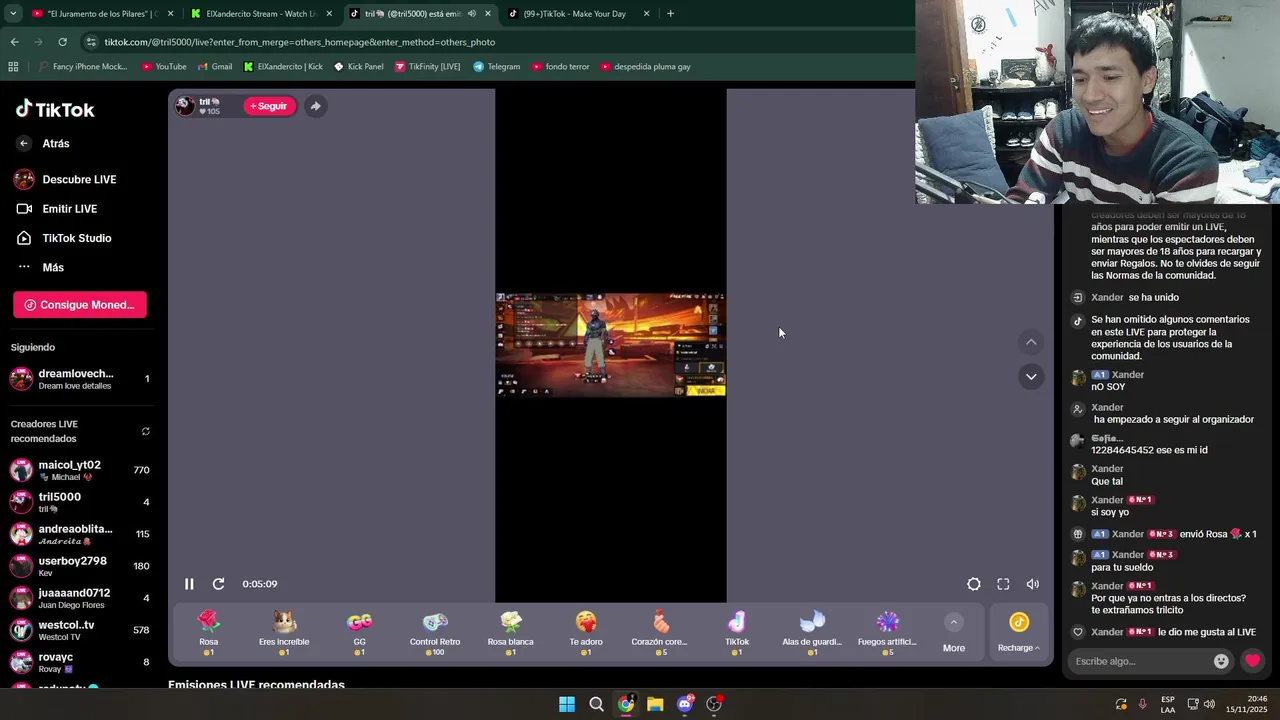Open Discord from taskbar

(685, 704)
